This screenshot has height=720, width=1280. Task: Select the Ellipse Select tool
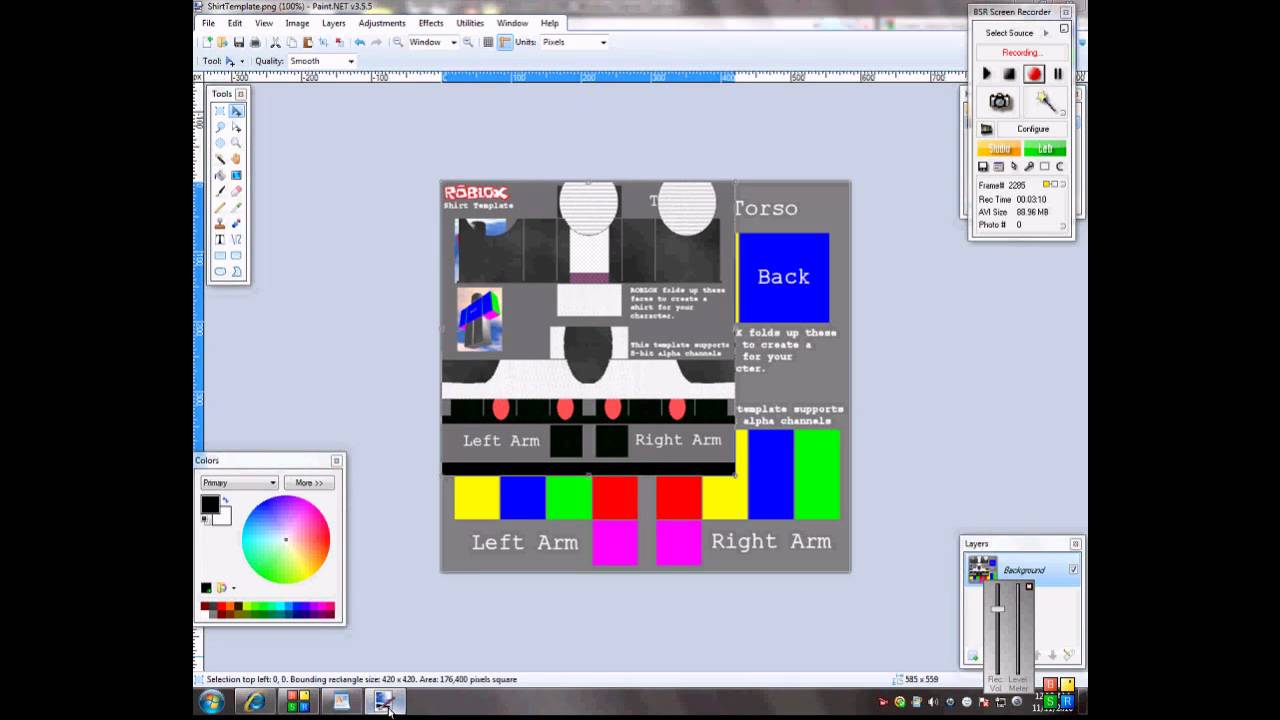coord(220,143)
